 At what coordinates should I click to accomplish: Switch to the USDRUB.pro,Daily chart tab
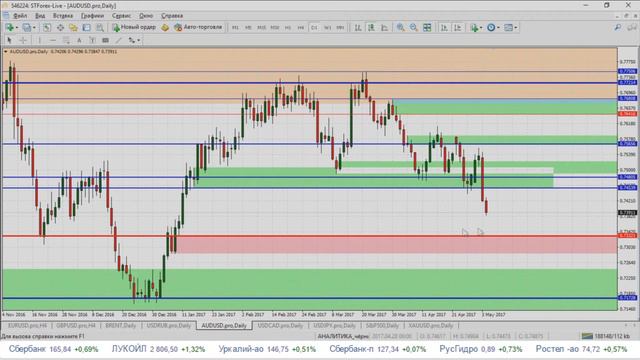coord(169,325)
